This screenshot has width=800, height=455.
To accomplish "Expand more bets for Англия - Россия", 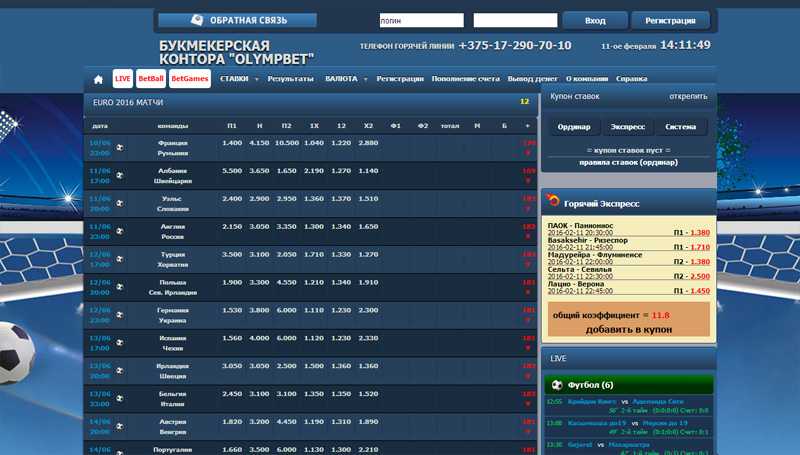I will (528, 232).
